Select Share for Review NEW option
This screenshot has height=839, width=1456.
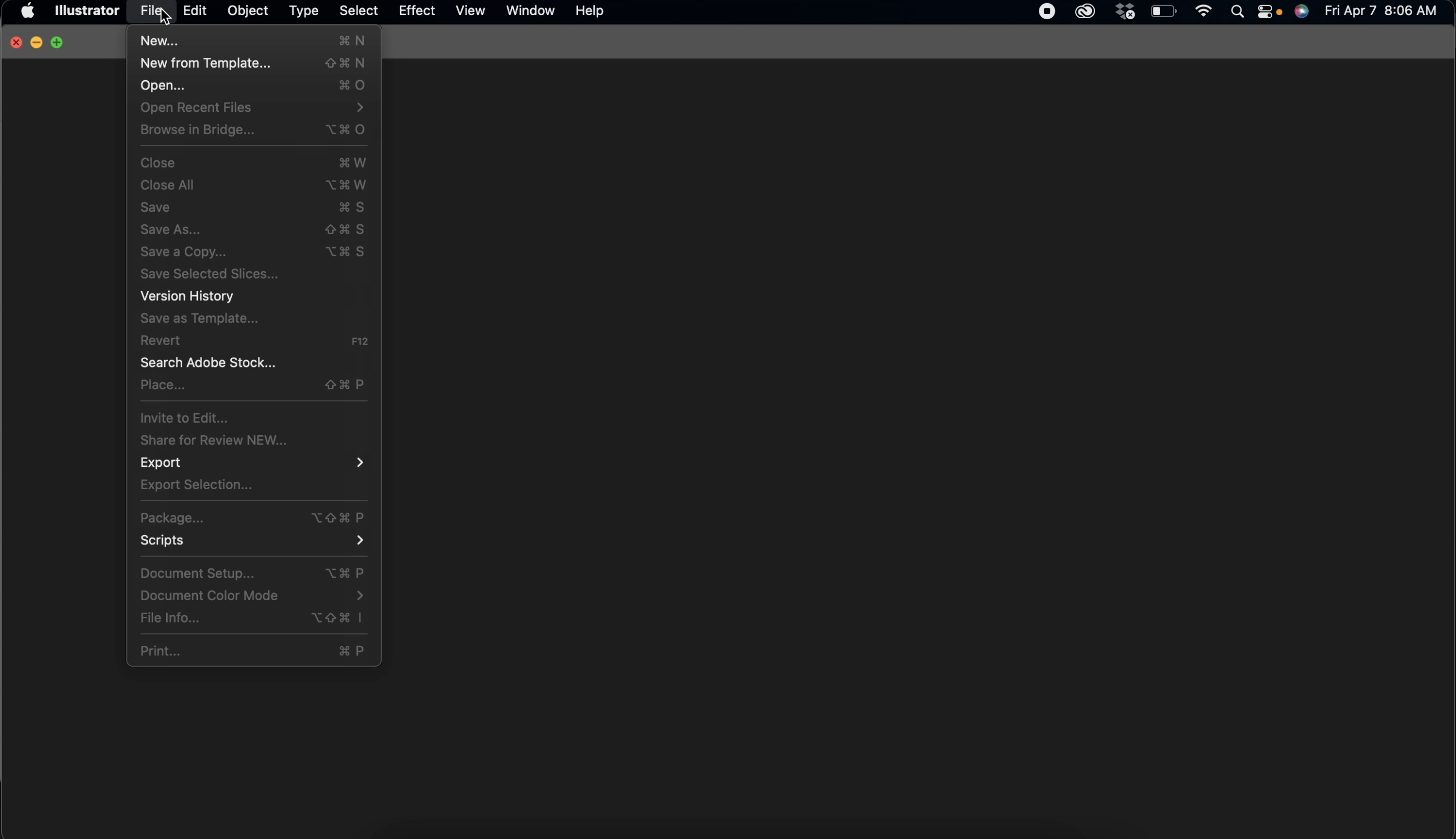(213, 440)
